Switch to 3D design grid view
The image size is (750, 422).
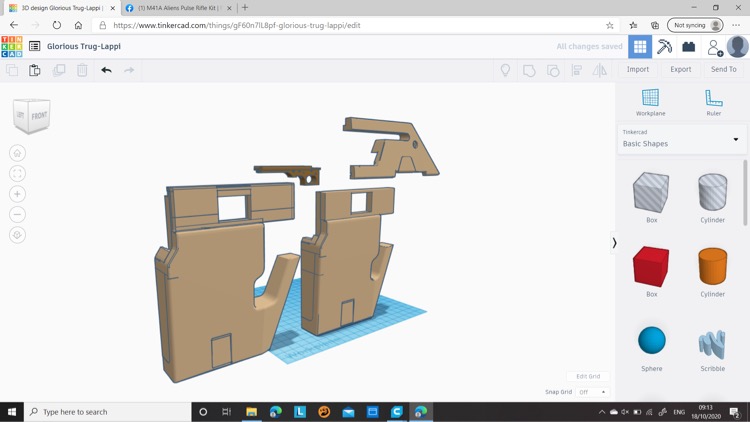coord(640,46)
